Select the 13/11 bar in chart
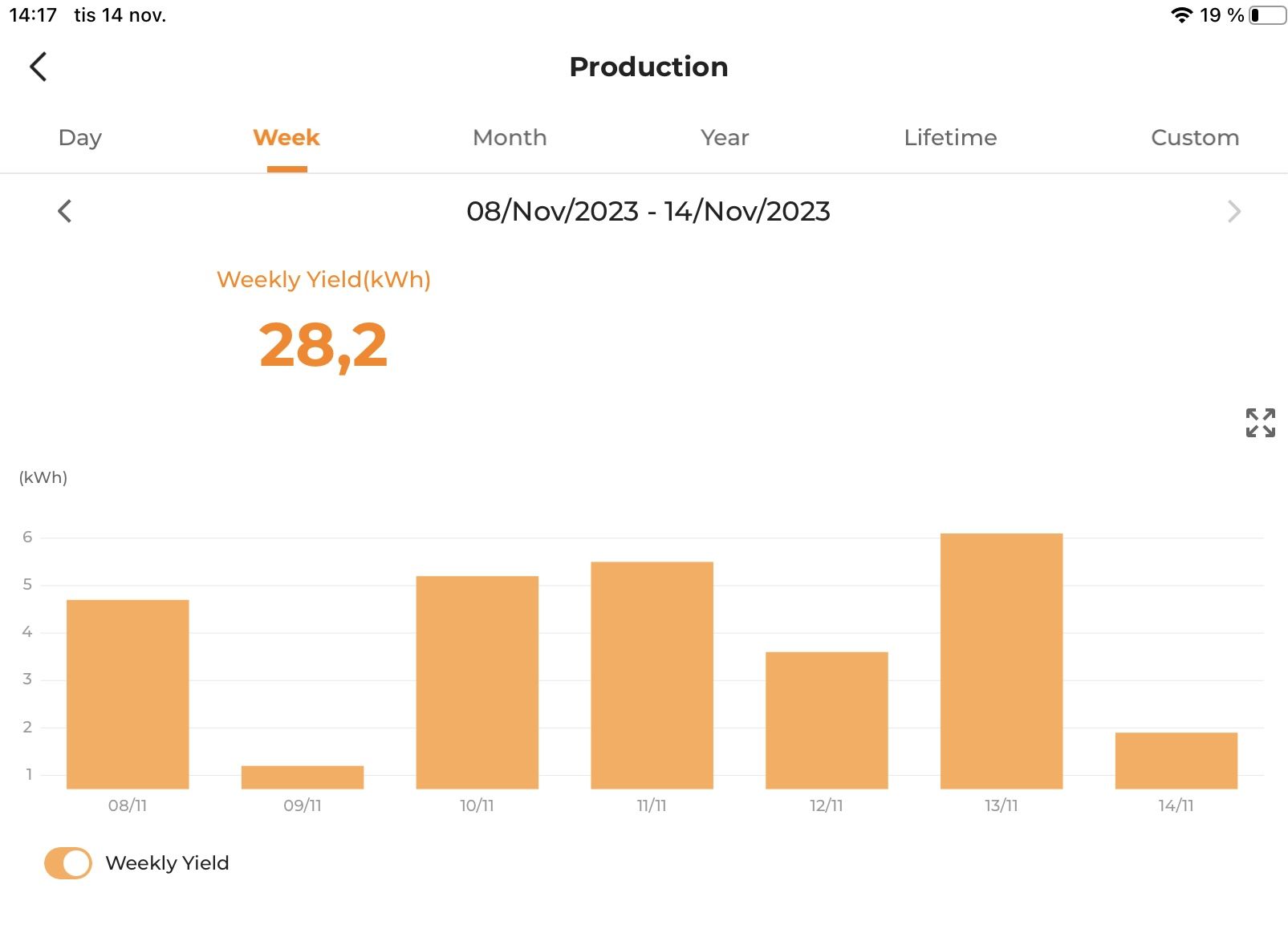1288x925 pixels. pos(1002,661)
